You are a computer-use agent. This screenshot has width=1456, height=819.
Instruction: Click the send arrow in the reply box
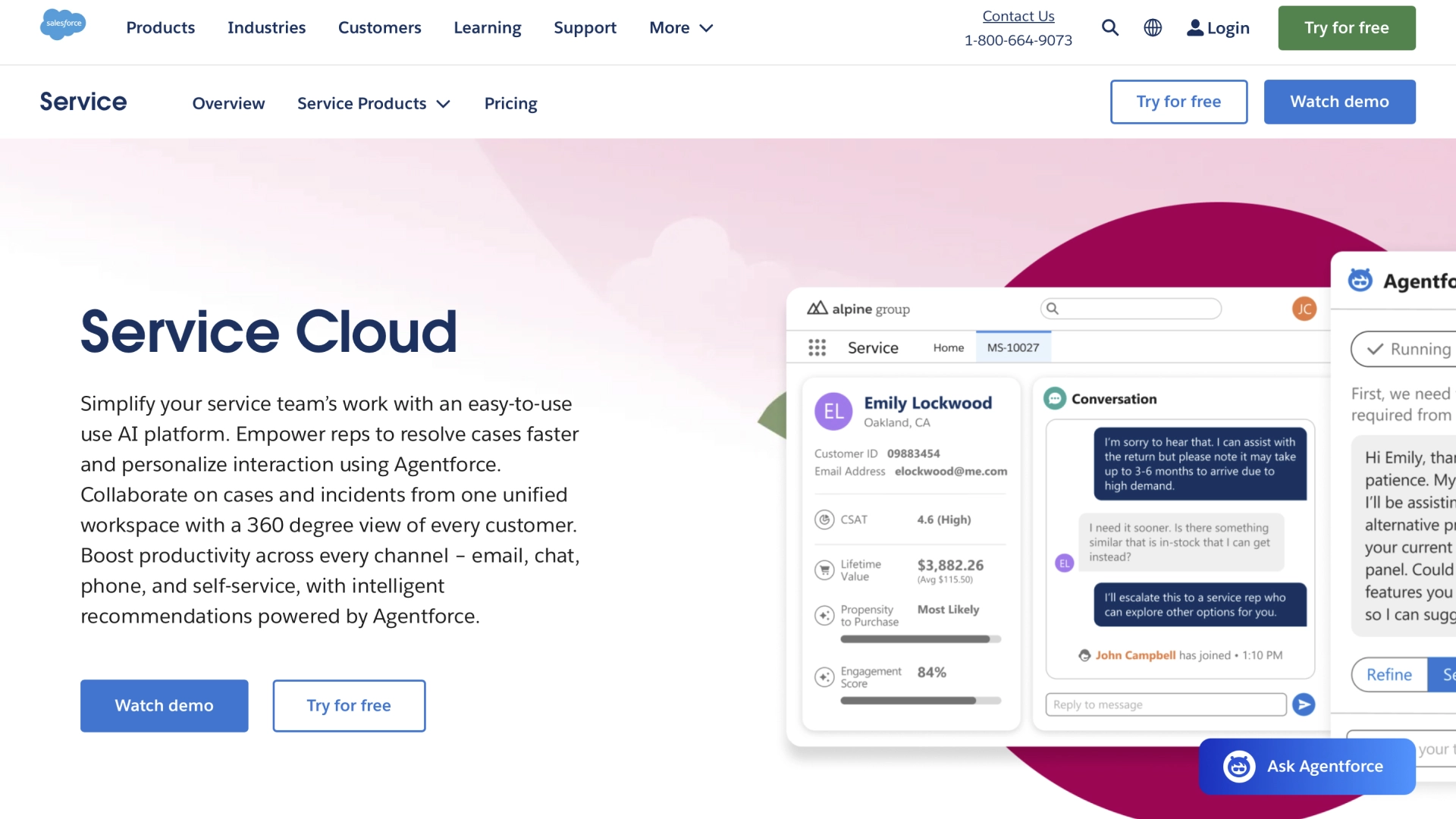[1304, 704]
